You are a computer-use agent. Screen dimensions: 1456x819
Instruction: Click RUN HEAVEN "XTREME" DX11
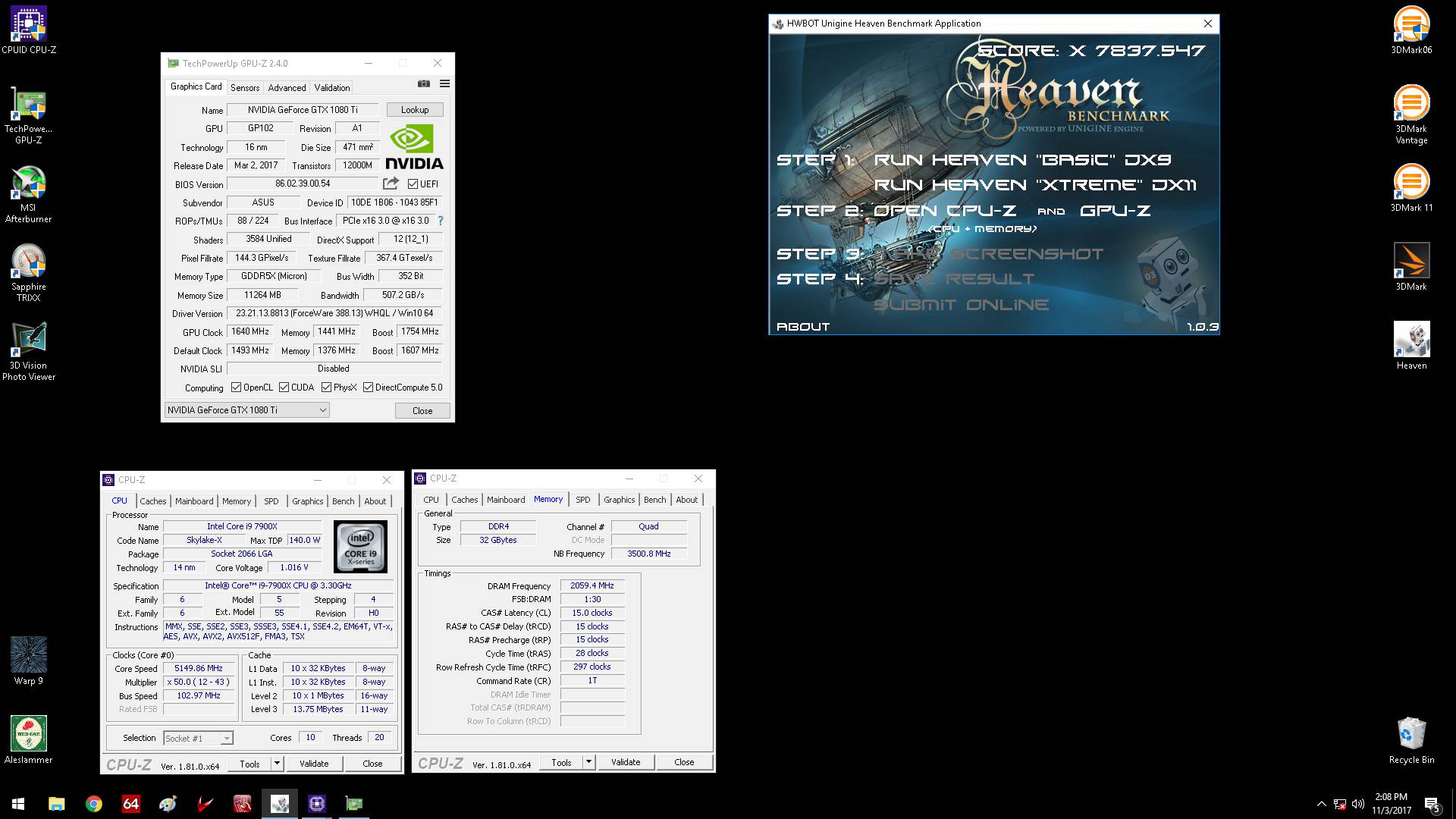[1035, 185]
